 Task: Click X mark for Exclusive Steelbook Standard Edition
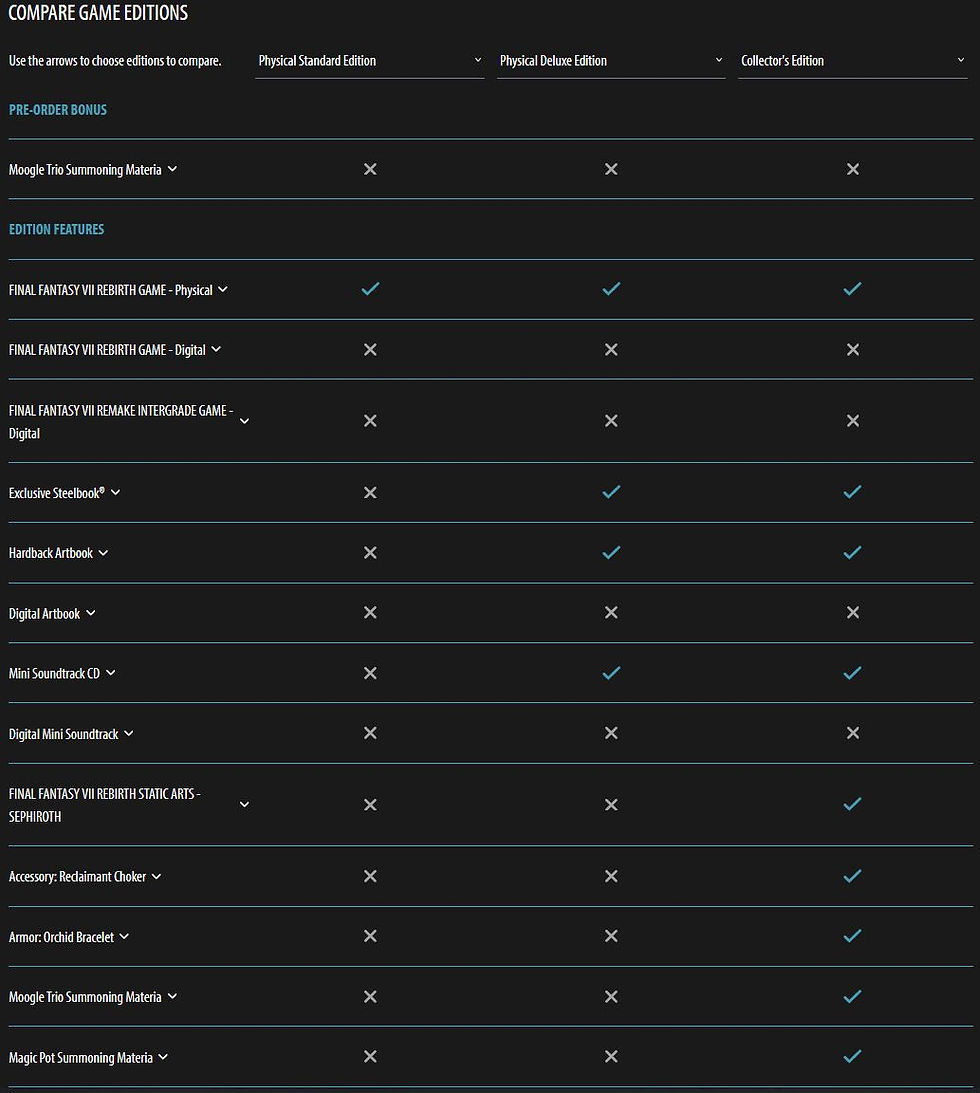click(370, 493)
